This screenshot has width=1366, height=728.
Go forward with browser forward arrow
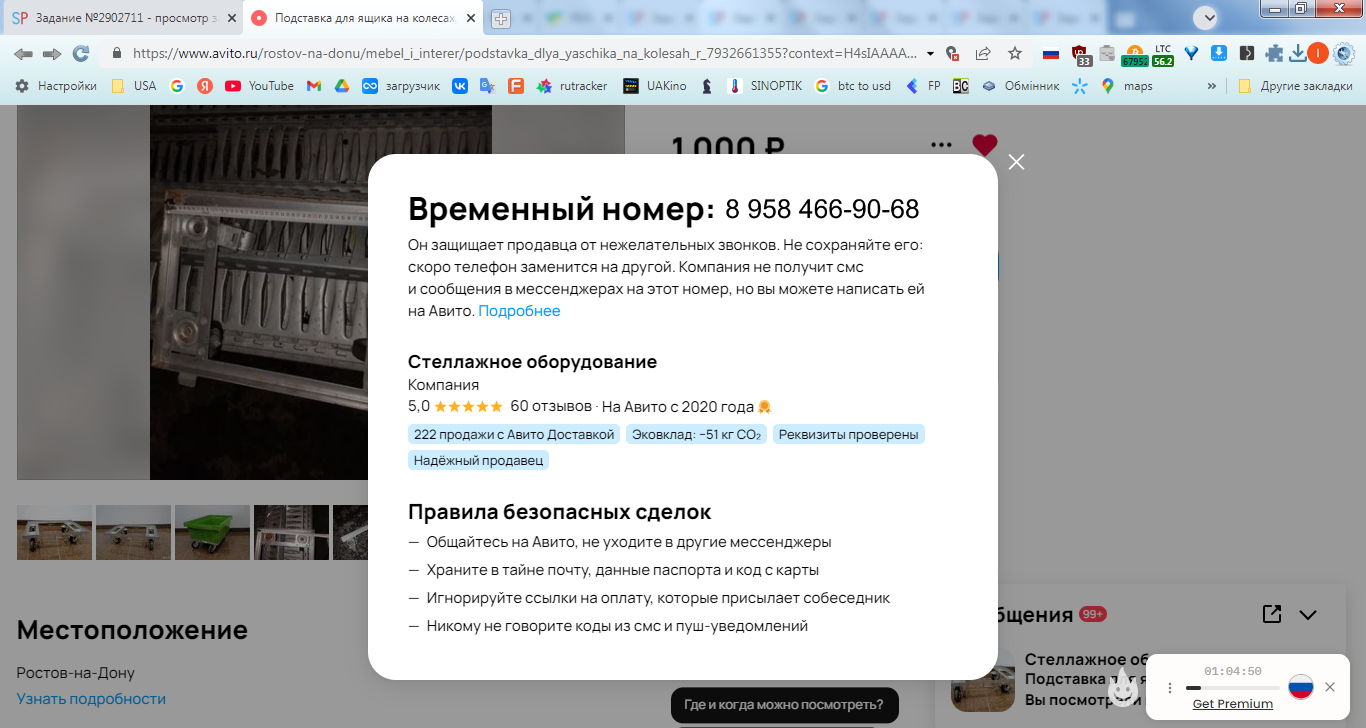coord(52,53)
